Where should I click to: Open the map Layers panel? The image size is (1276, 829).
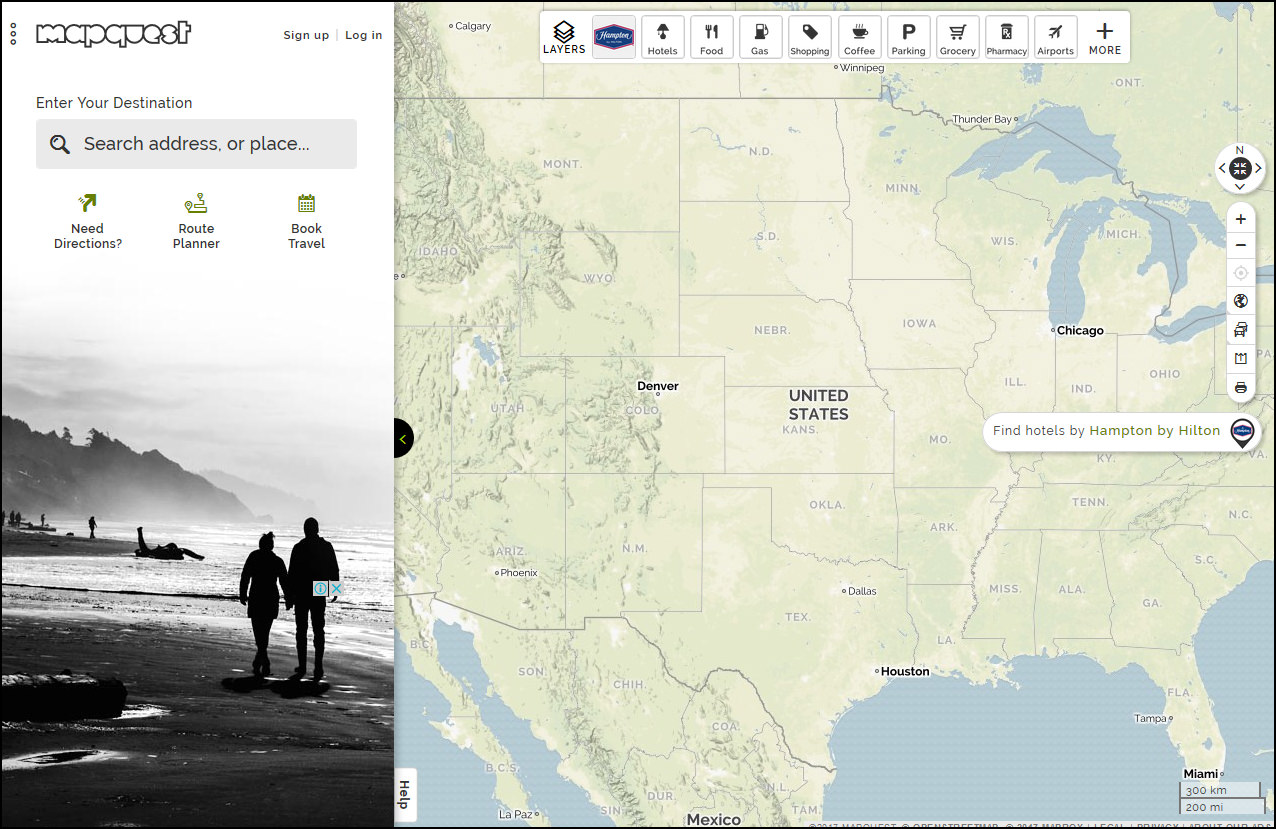pyautogui.click(x=564, y=38)
